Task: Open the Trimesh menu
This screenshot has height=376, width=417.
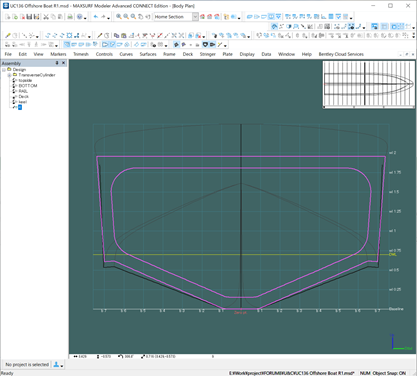Action: 81,54
